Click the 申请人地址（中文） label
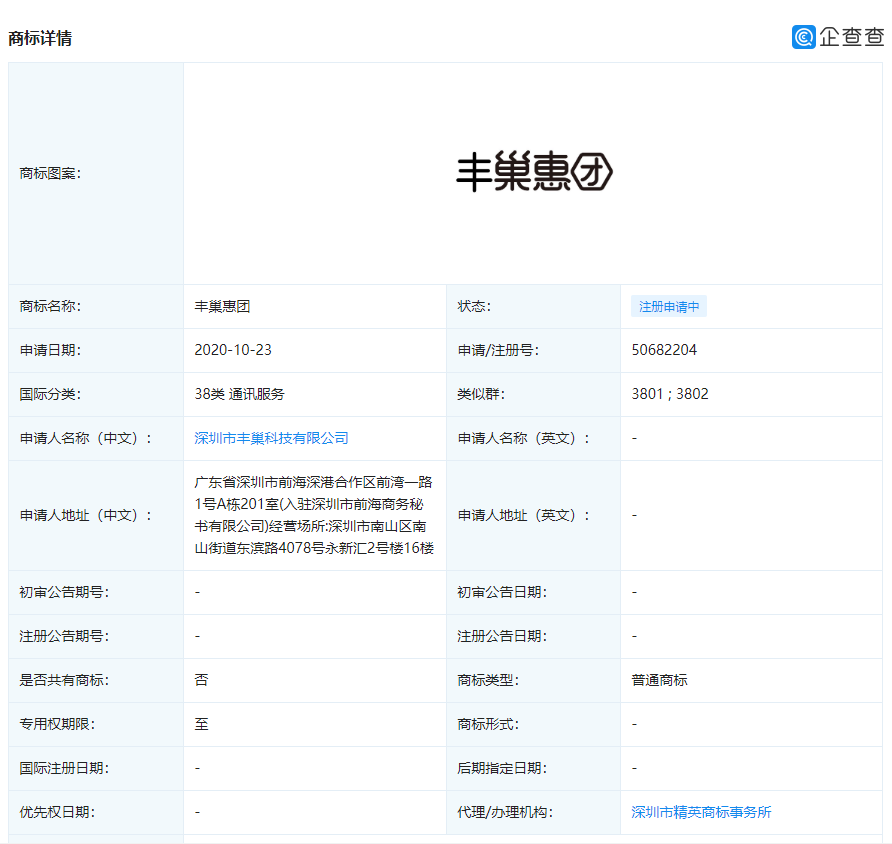The height and width of the screenshot is (844, 892). coord(85,515)
